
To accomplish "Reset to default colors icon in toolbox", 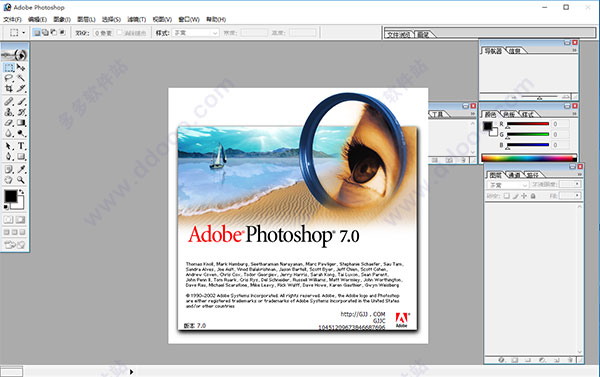I will point(6,207).
